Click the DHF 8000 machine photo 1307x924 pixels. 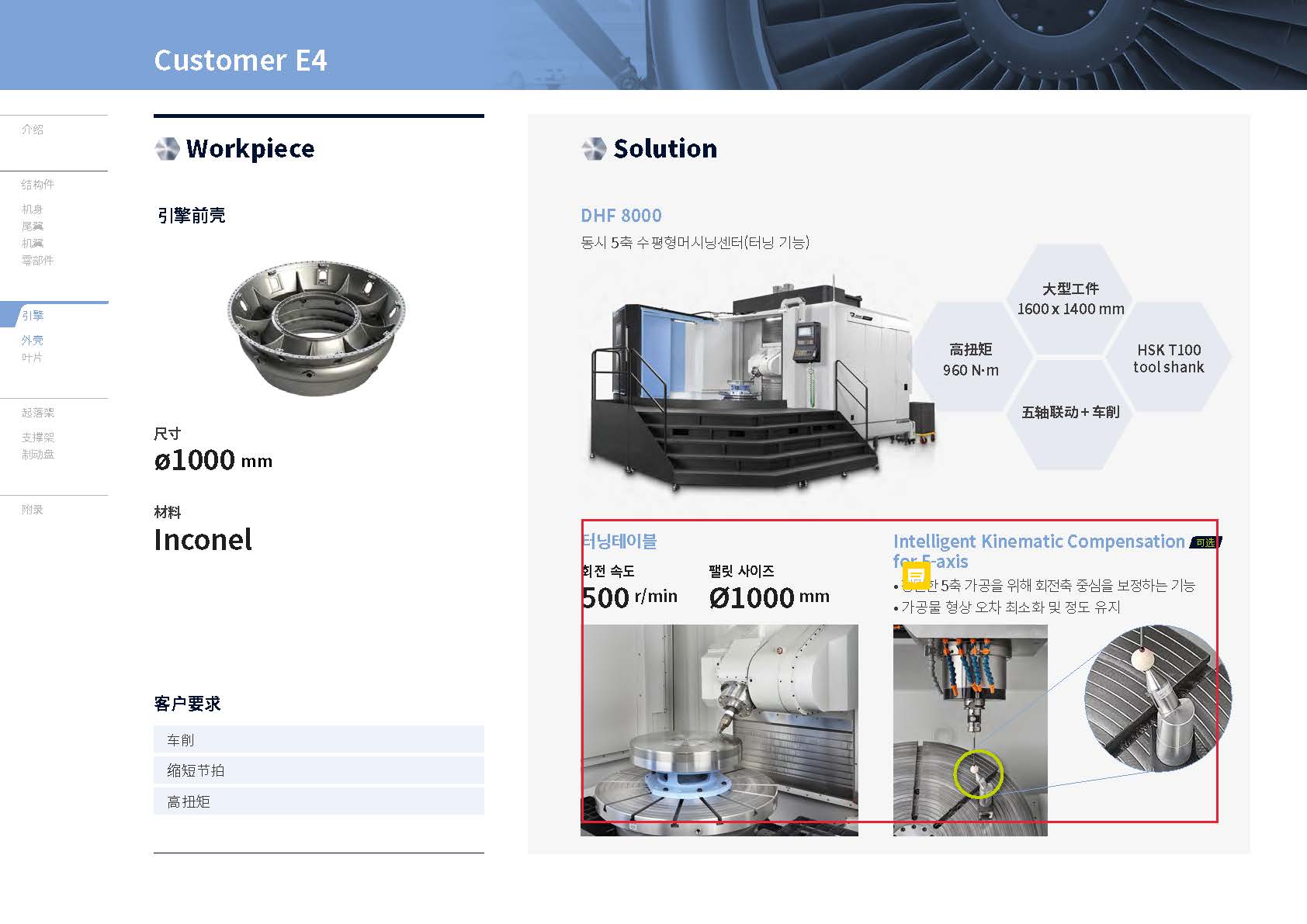761,384
